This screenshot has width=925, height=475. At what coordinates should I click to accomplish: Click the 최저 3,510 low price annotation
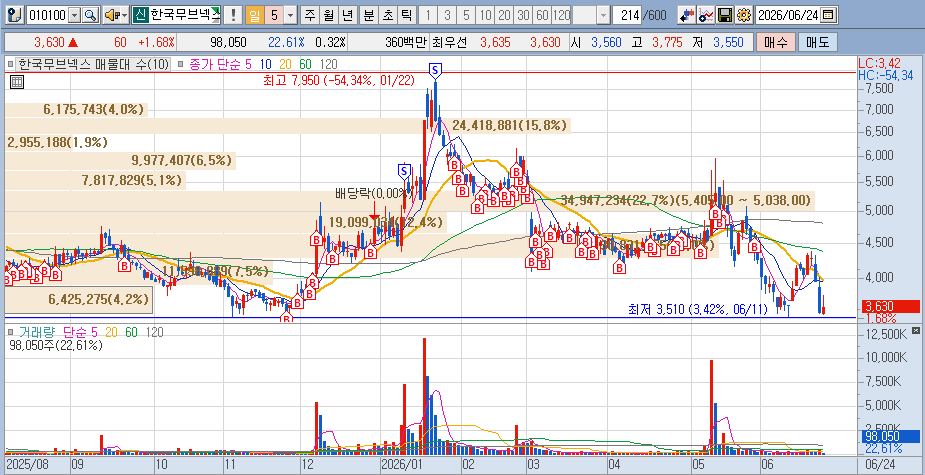[698, 309]
